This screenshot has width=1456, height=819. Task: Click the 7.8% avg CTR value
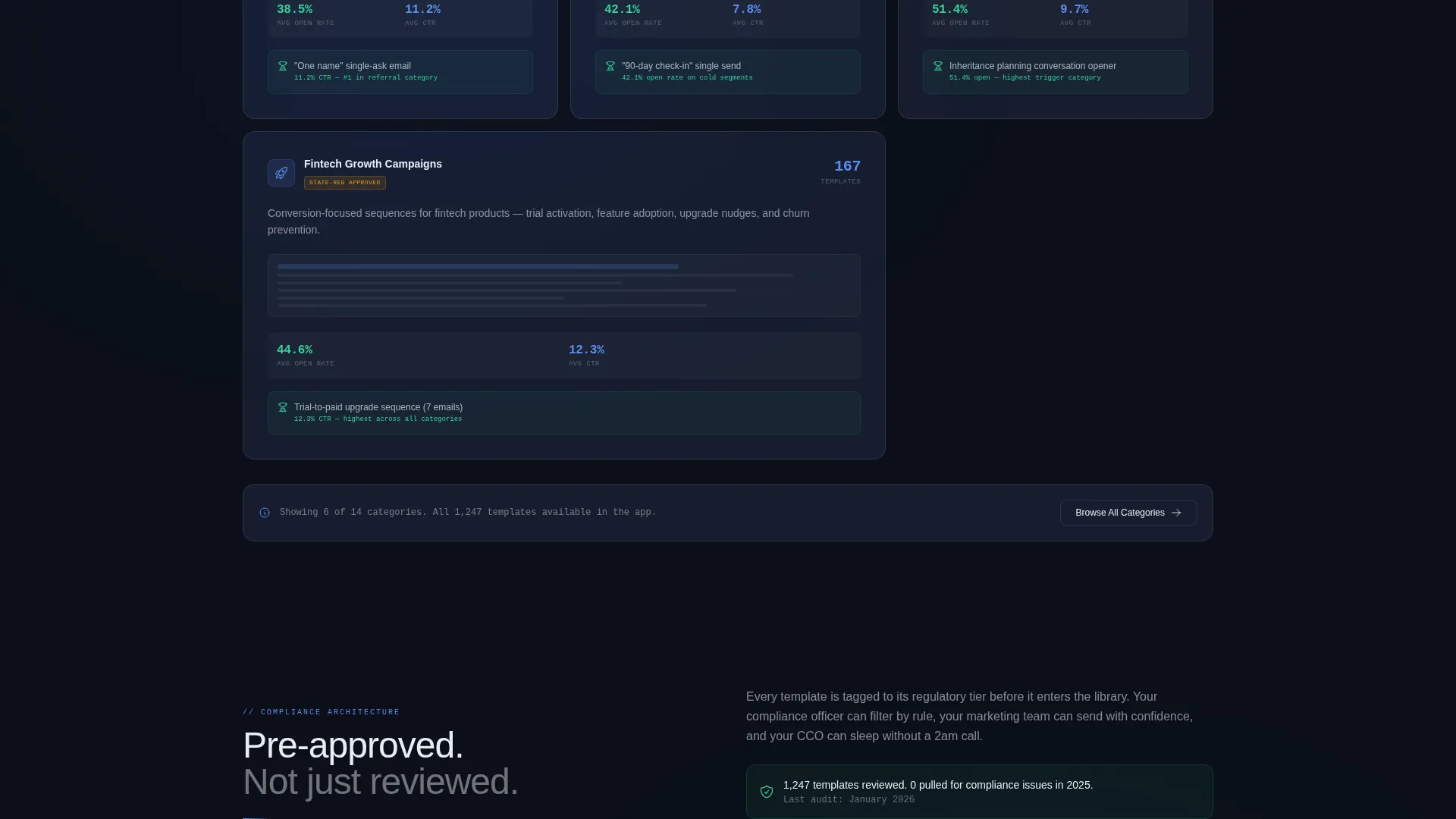[746, 9]
